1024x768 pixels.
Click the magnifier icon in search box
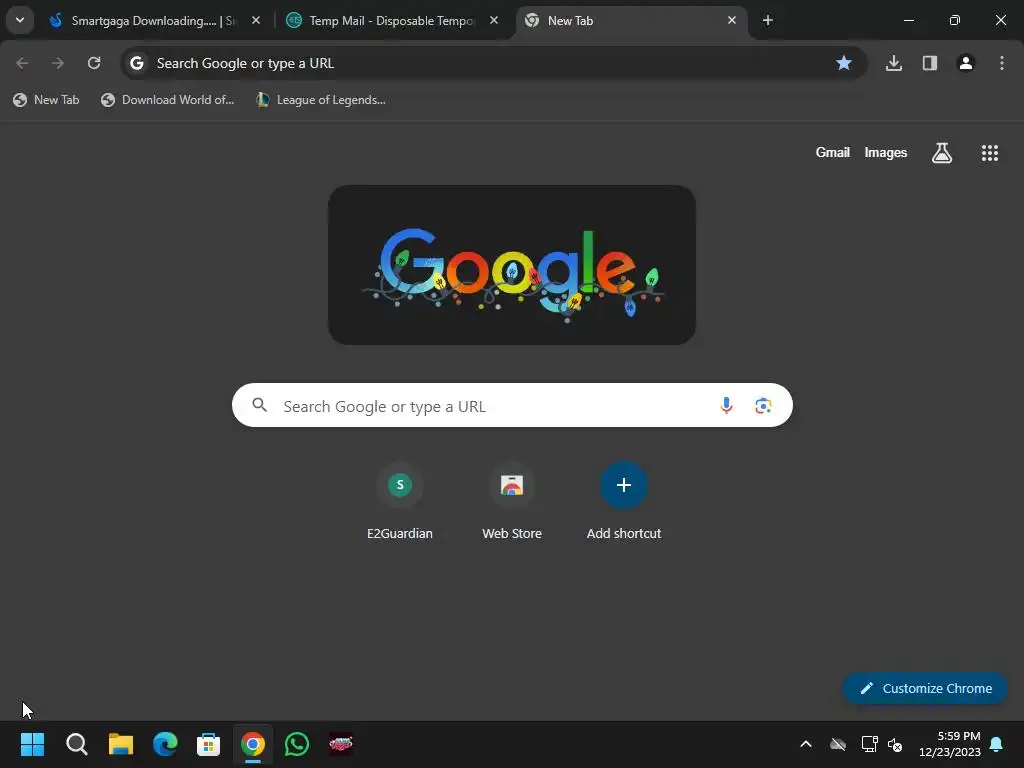(260, 406)
